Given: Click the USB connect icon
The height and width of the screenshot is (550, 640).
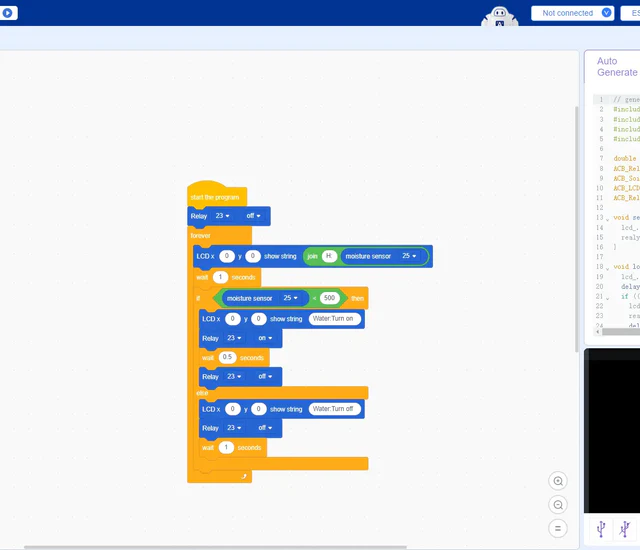Looking at the screenshot, I should pos(601,528).
